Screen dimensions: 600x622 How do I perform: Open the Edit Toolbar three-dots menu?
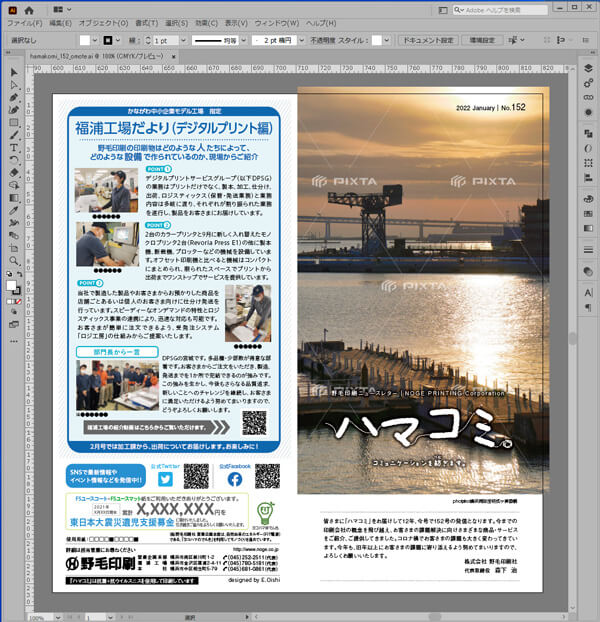[14, 341]
